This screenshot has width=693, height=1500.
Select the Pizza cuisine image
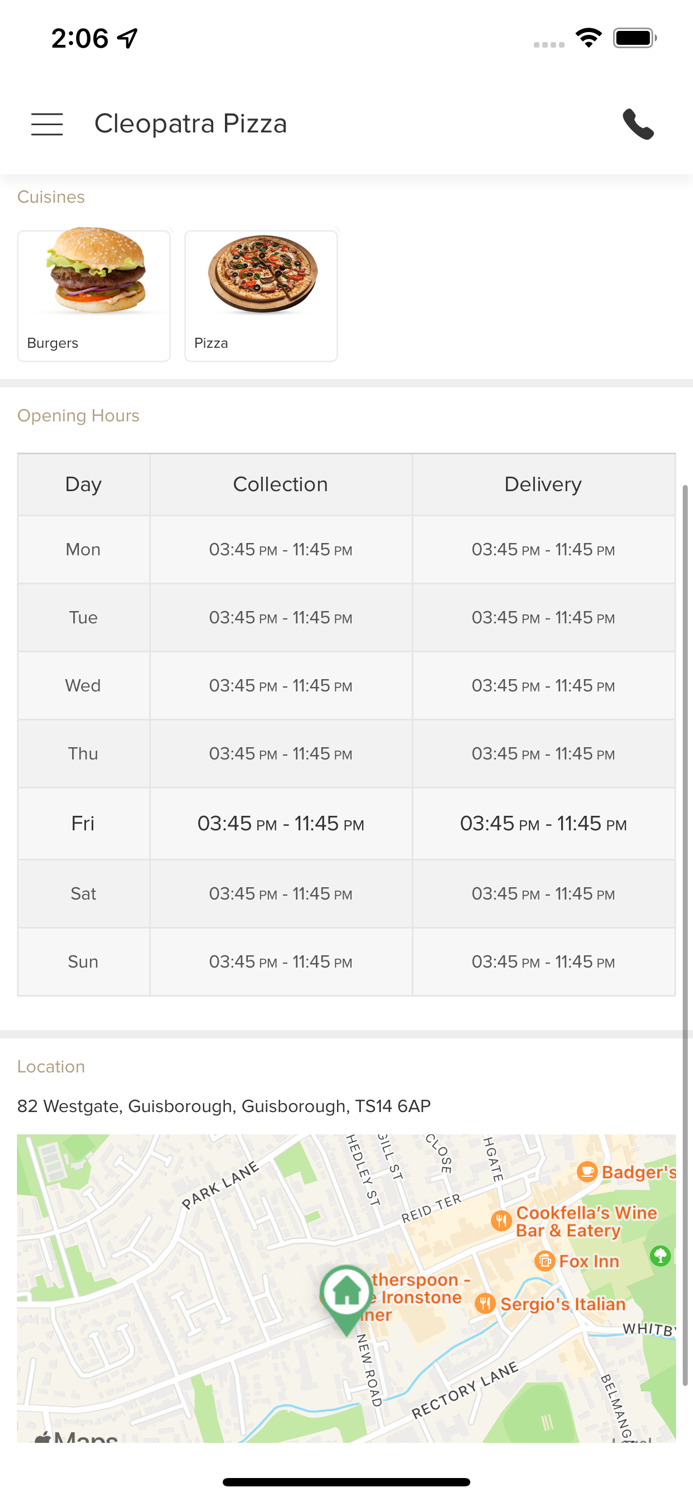tap(262, 276)
